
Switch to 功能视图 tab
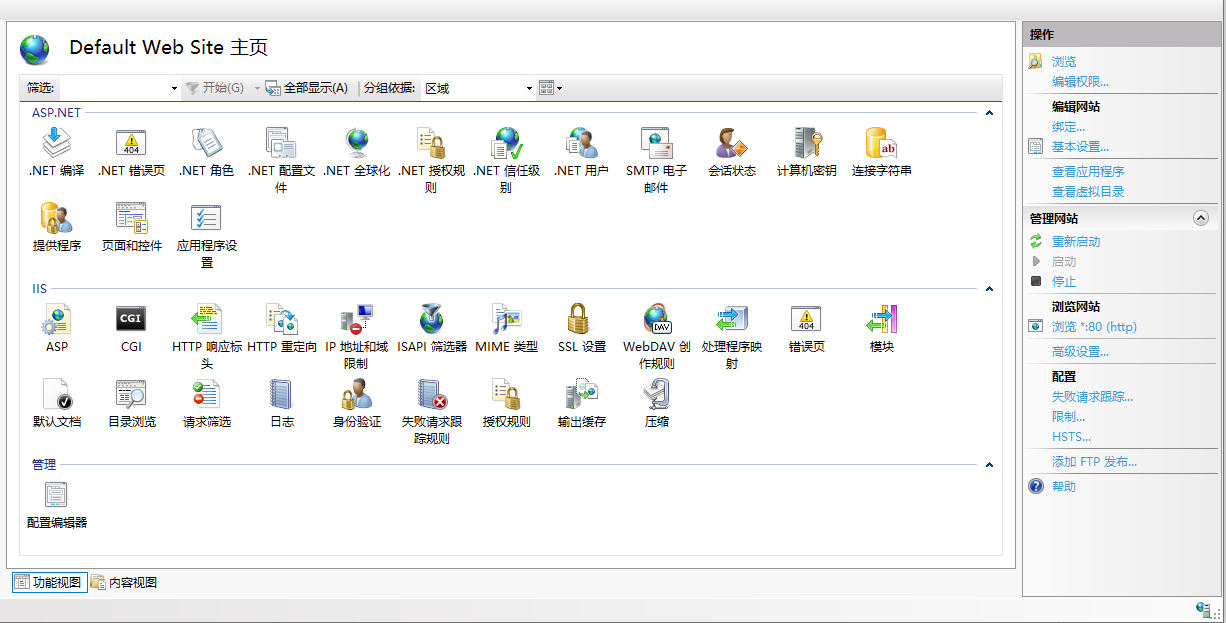click(49, 582)
